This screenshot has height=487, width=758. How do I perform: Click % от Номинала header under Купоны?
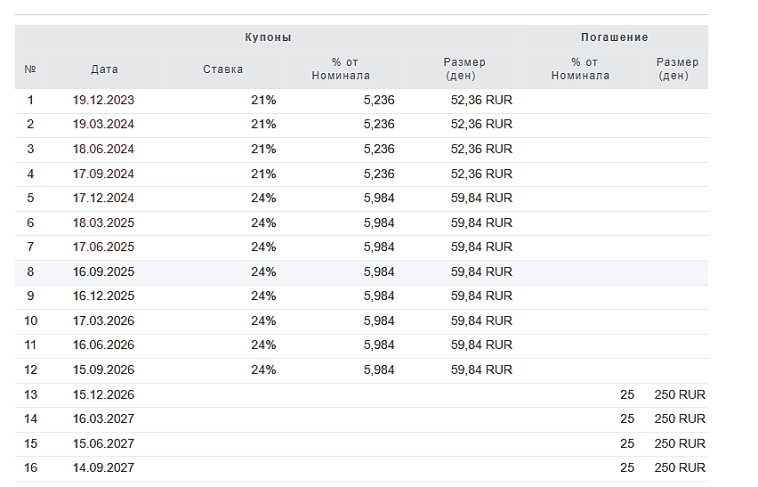tap(340, 69)
